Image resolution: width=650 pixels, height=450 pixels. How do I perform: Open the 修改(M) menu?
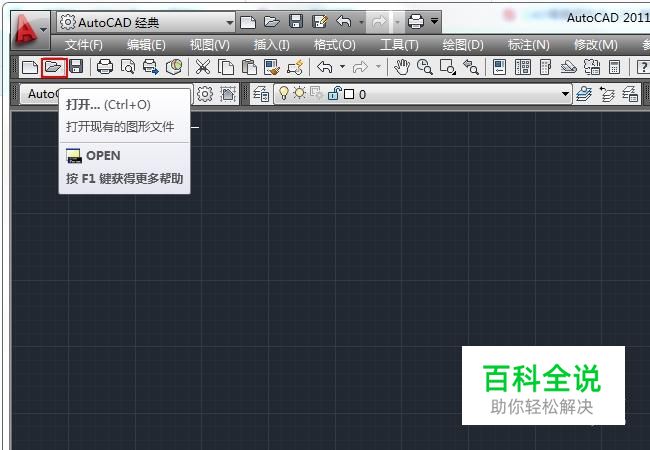(595, 45)
